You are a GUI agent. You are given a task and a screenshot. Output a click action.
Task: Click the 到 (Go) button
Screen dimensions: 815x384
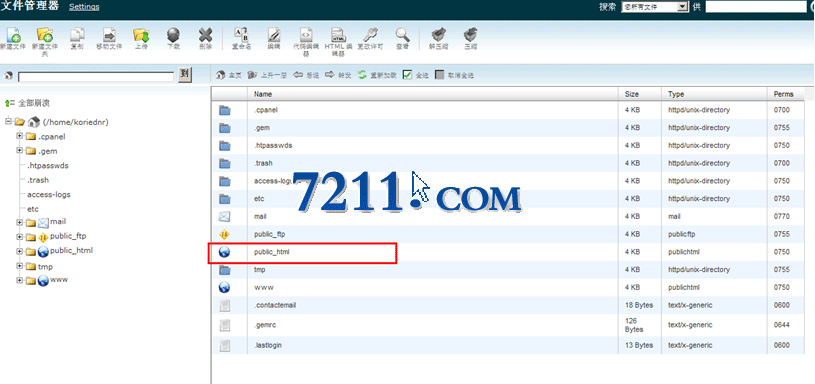pyautogui.click(x=185, y=75)
